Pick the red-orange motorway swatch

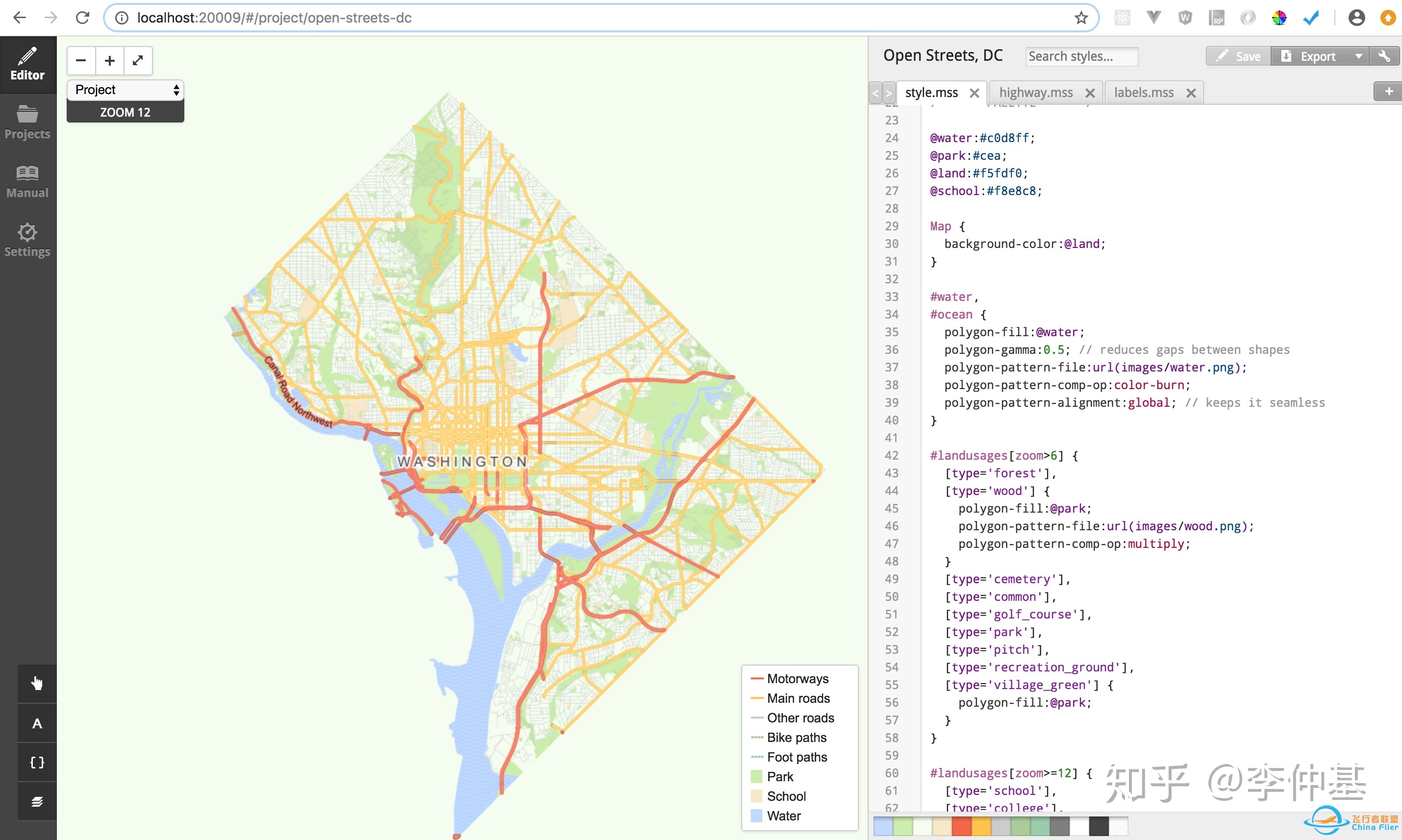(962, 826)
